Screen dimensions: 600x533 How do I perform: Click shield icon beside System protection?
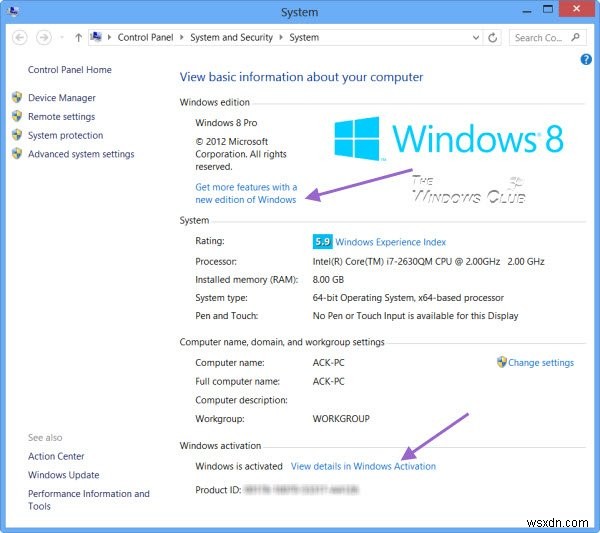coord(17,135)
